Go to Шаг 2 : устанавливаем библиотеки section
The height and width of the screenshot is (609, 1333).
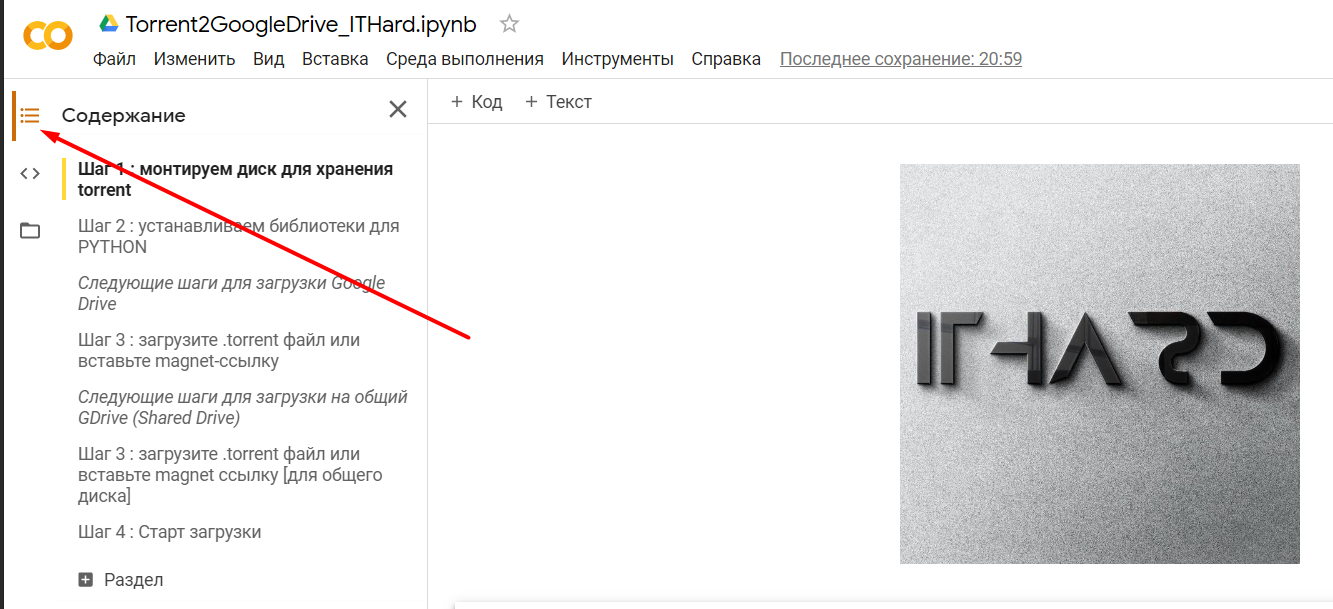tap(239, 236)
